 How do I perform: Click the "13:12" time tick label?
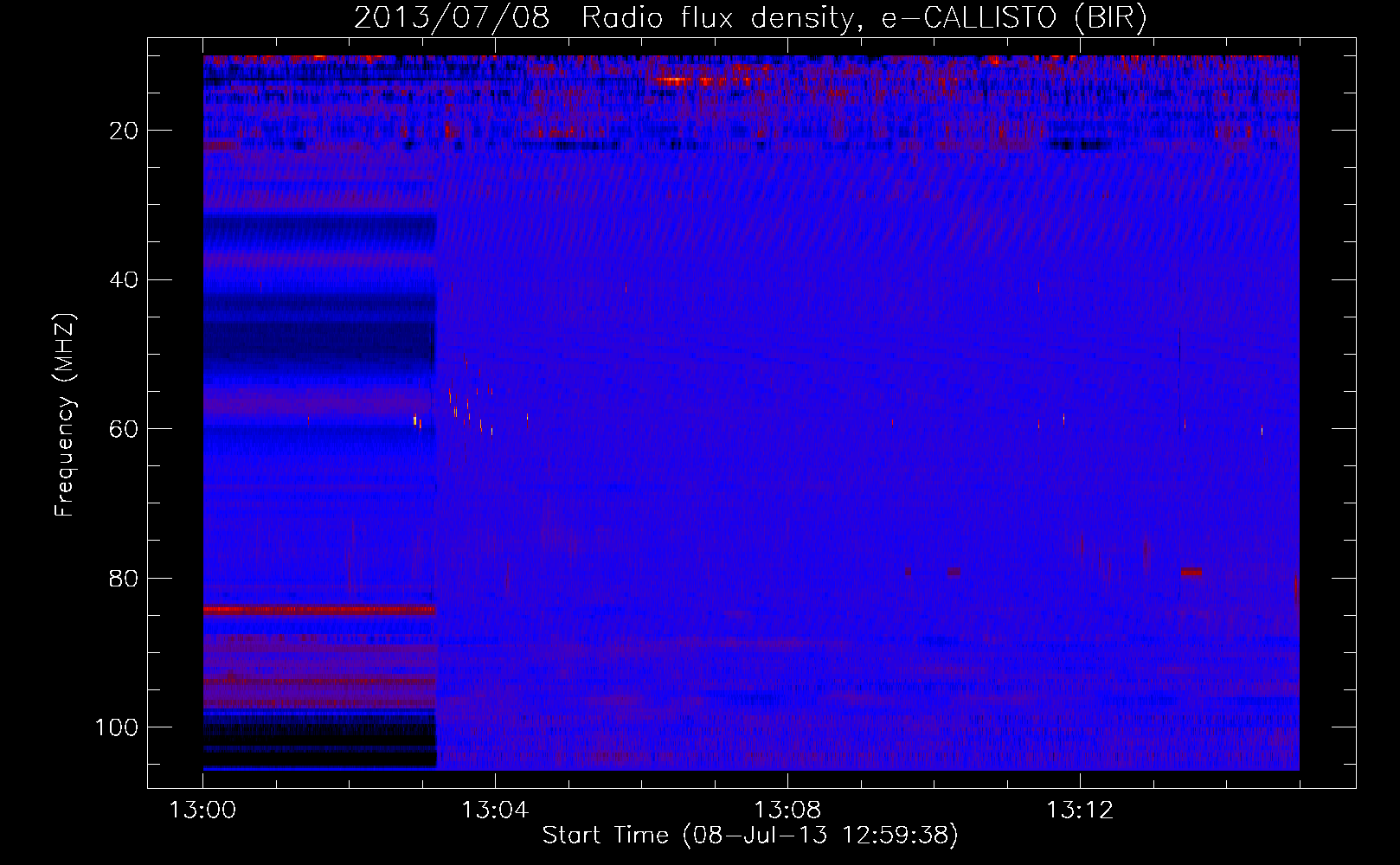tap(1080, 811)
